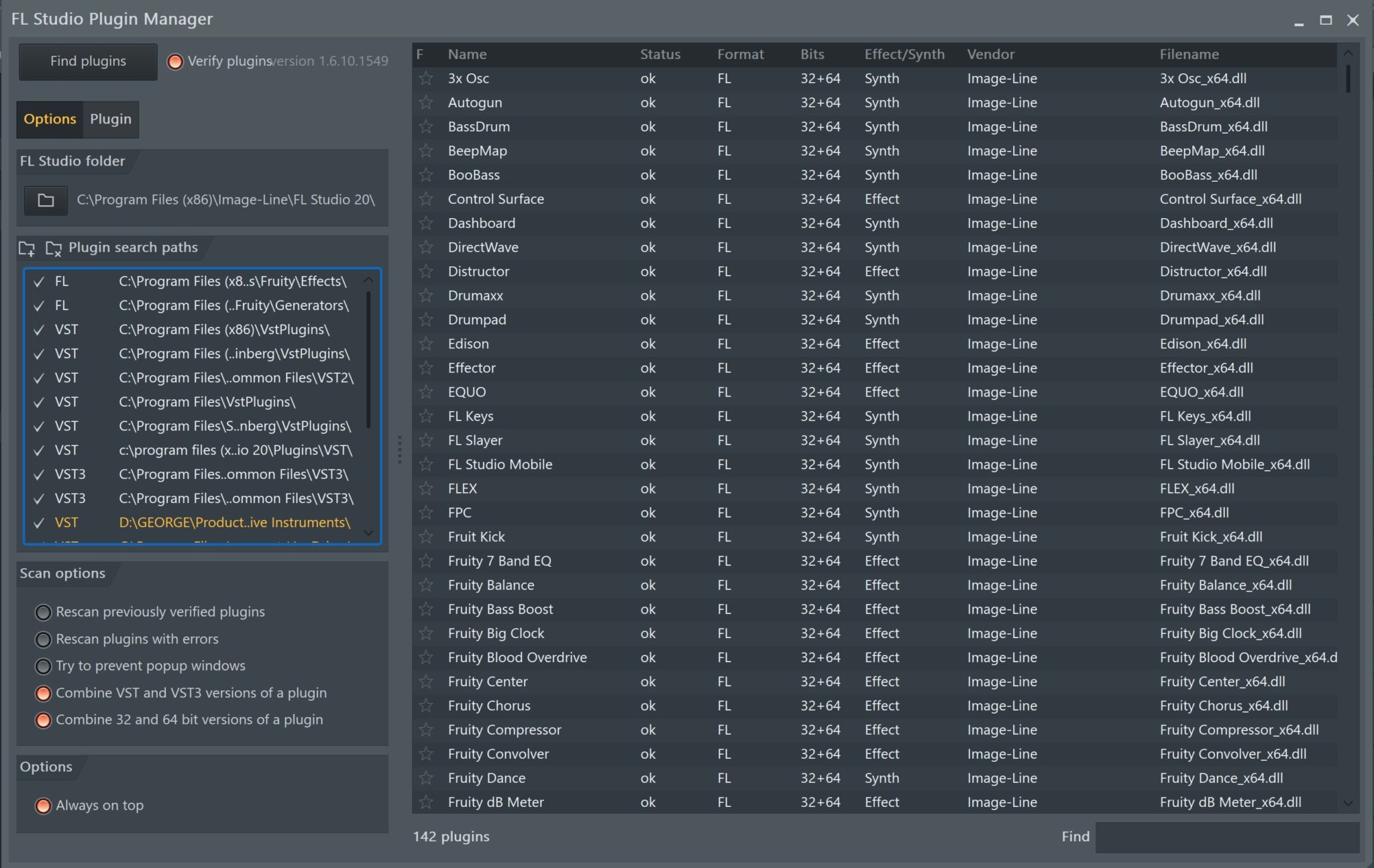Screen dimensions: 1374x868
Task: Favorite Fruity Compressor using its star
Action: [426, 730]
